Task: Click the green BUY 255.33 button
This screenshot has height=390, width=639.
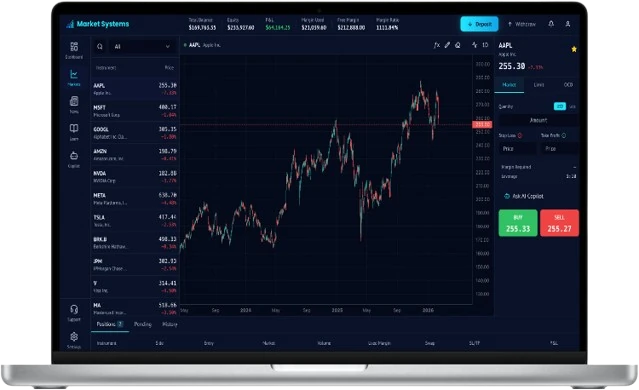Action: (518, 223)
